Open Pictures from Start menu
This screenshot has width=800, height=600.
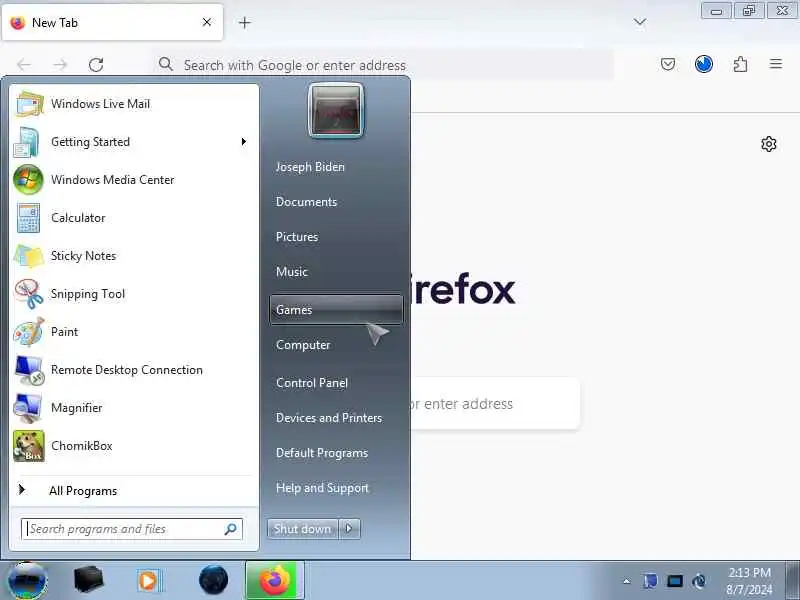(297, 237)
